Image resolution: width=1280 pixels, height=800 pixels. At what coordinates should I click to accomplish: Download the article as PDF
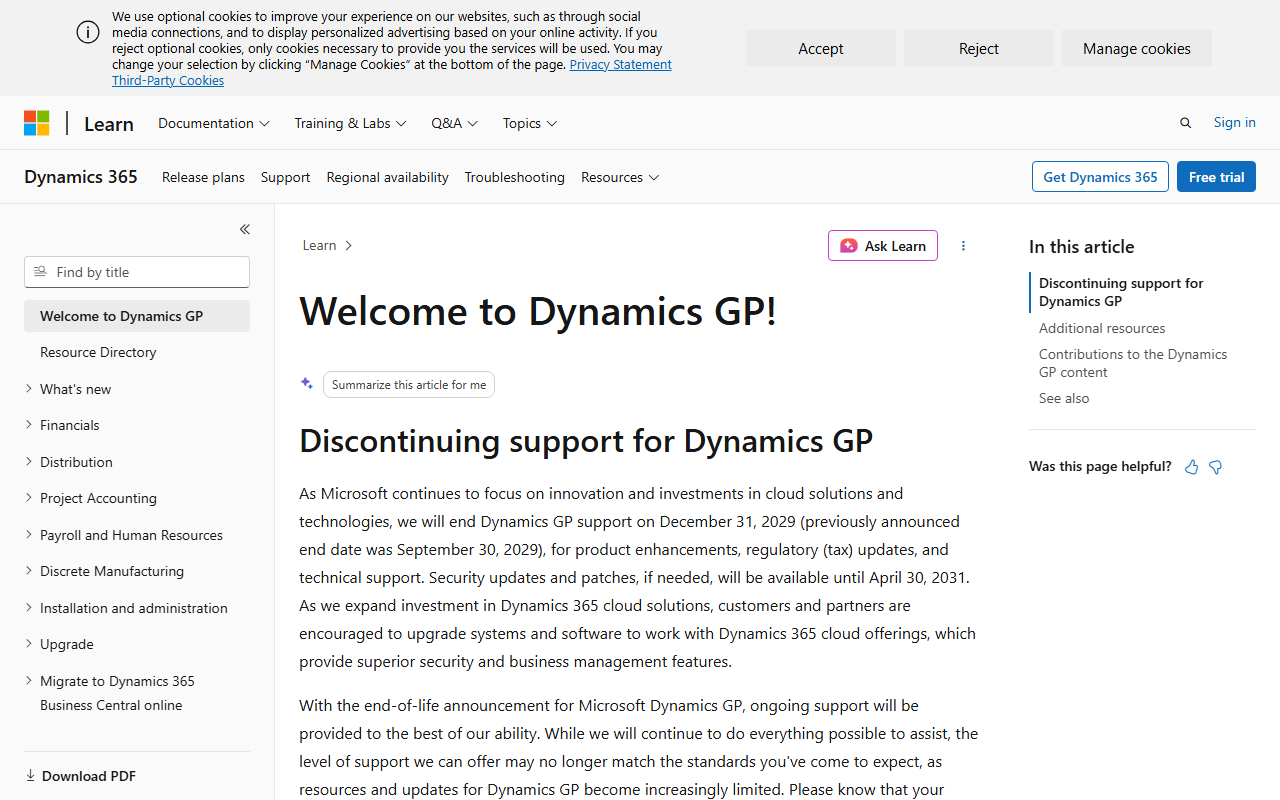pos(80,776)
